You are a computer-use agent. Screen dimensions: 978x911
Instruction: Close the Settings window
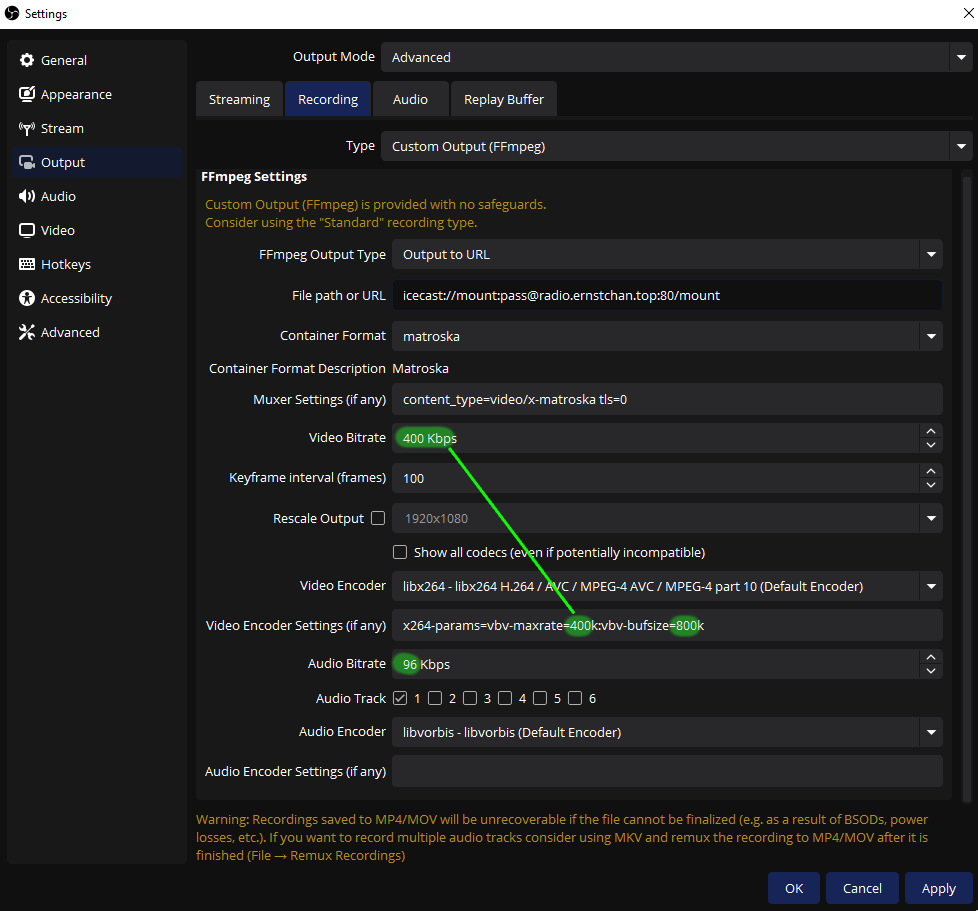968,13
